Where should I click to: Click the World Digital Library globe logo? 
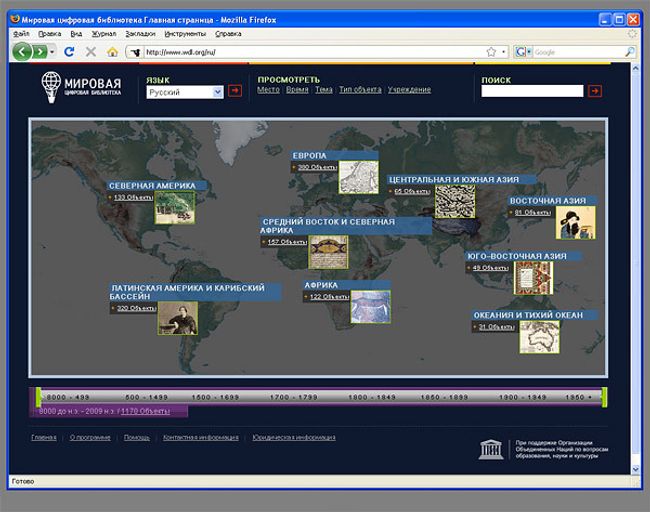point(51,87)
